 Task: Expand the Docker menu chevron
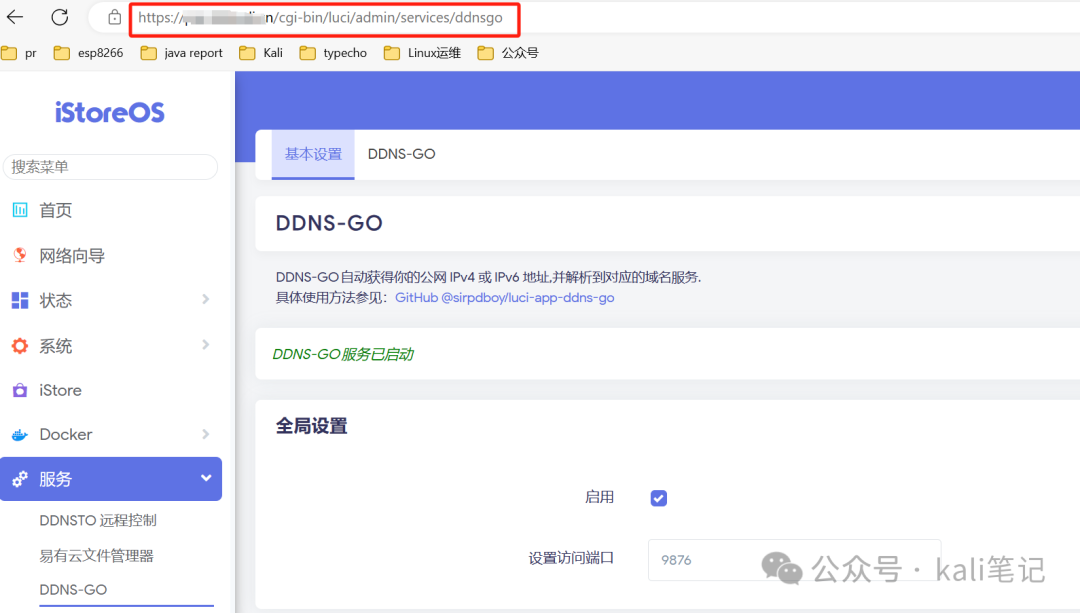click(x=205, y=434)
